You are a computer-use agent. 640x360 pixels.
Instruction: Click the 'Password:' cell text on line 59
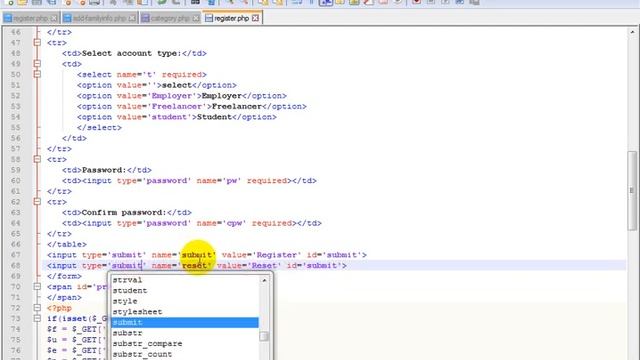point(104,170)
